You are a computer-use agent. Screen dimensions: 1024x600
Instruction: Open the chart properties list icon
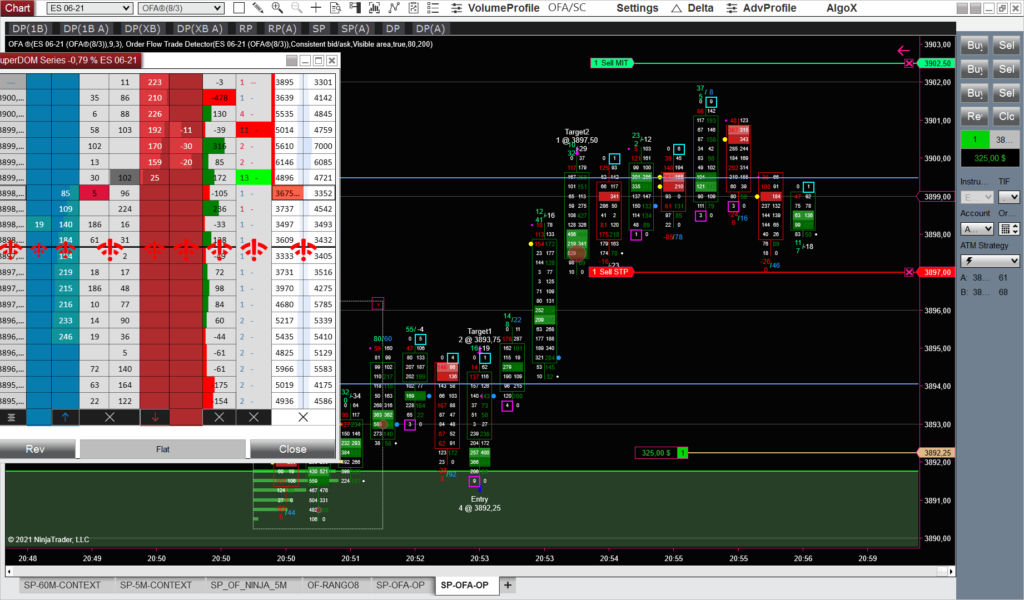coord(432,8)
